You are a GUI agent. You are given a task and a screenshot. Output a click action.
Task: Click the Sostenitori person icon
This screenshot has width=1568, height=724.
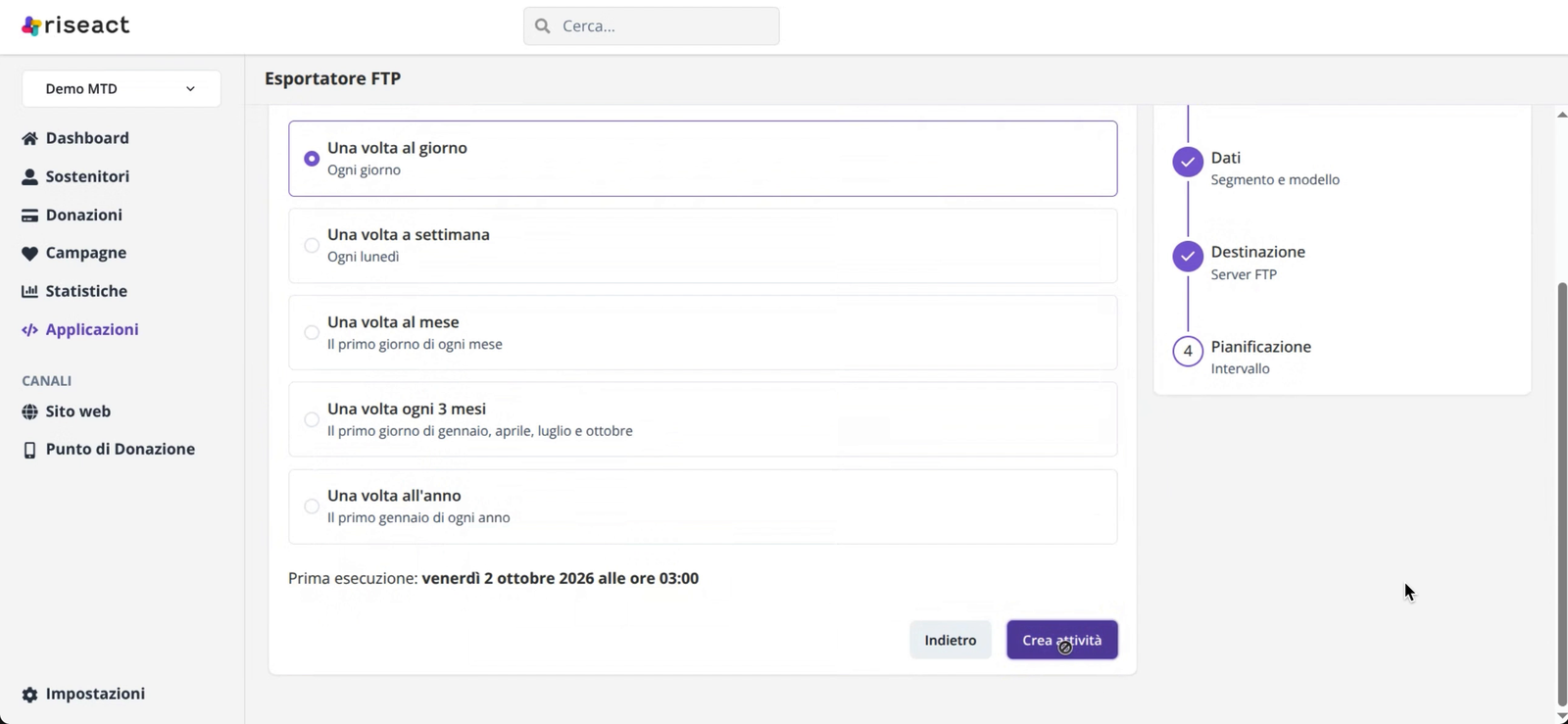point(29,176)
